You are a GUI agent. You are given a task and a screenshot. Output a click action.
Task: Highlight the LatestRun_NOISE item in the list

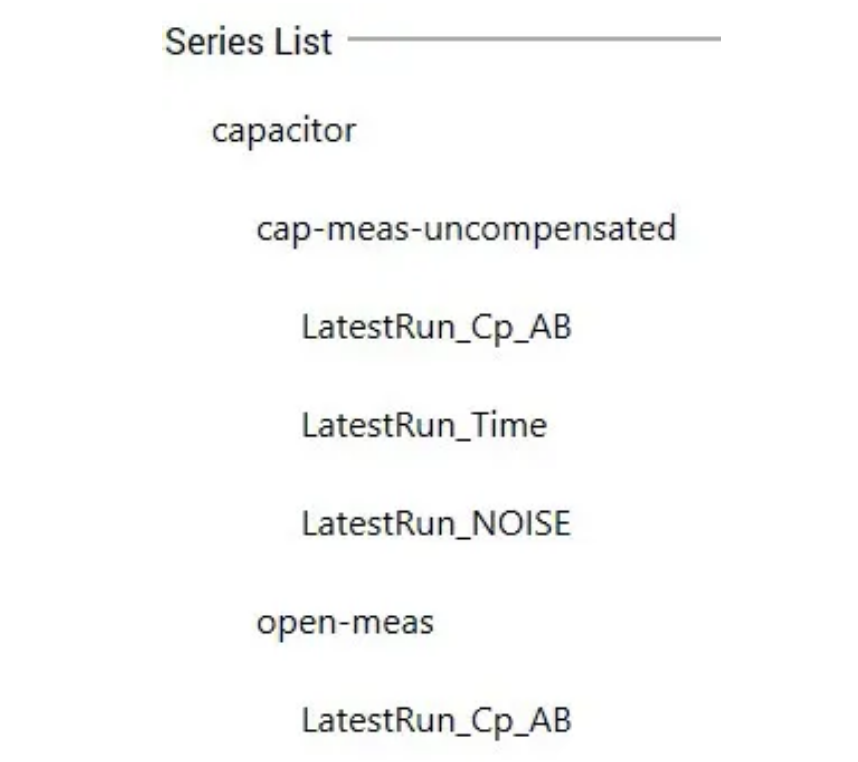[x=437, y=523]
